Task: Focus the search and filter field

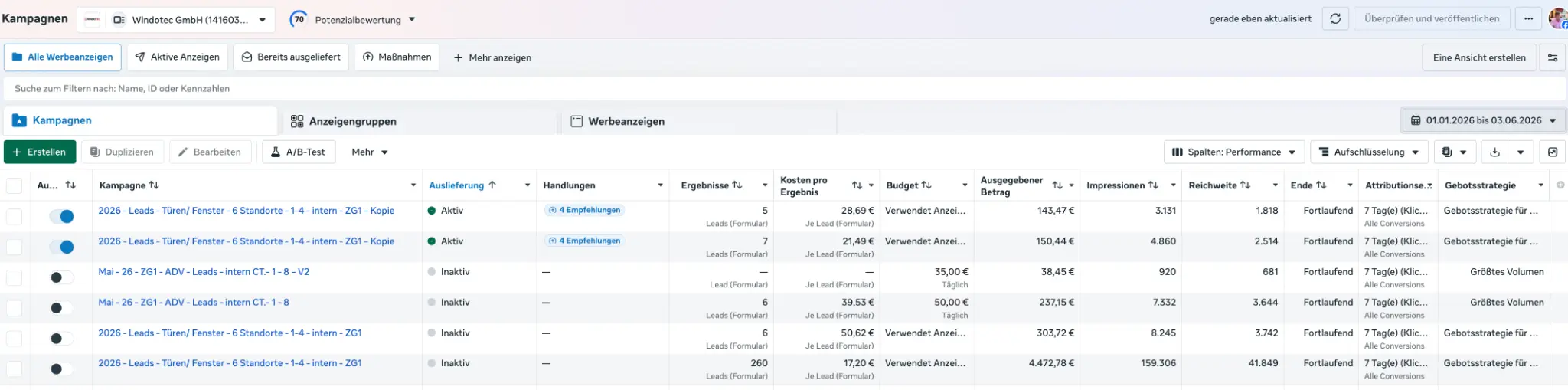Action: pos(784,88)
